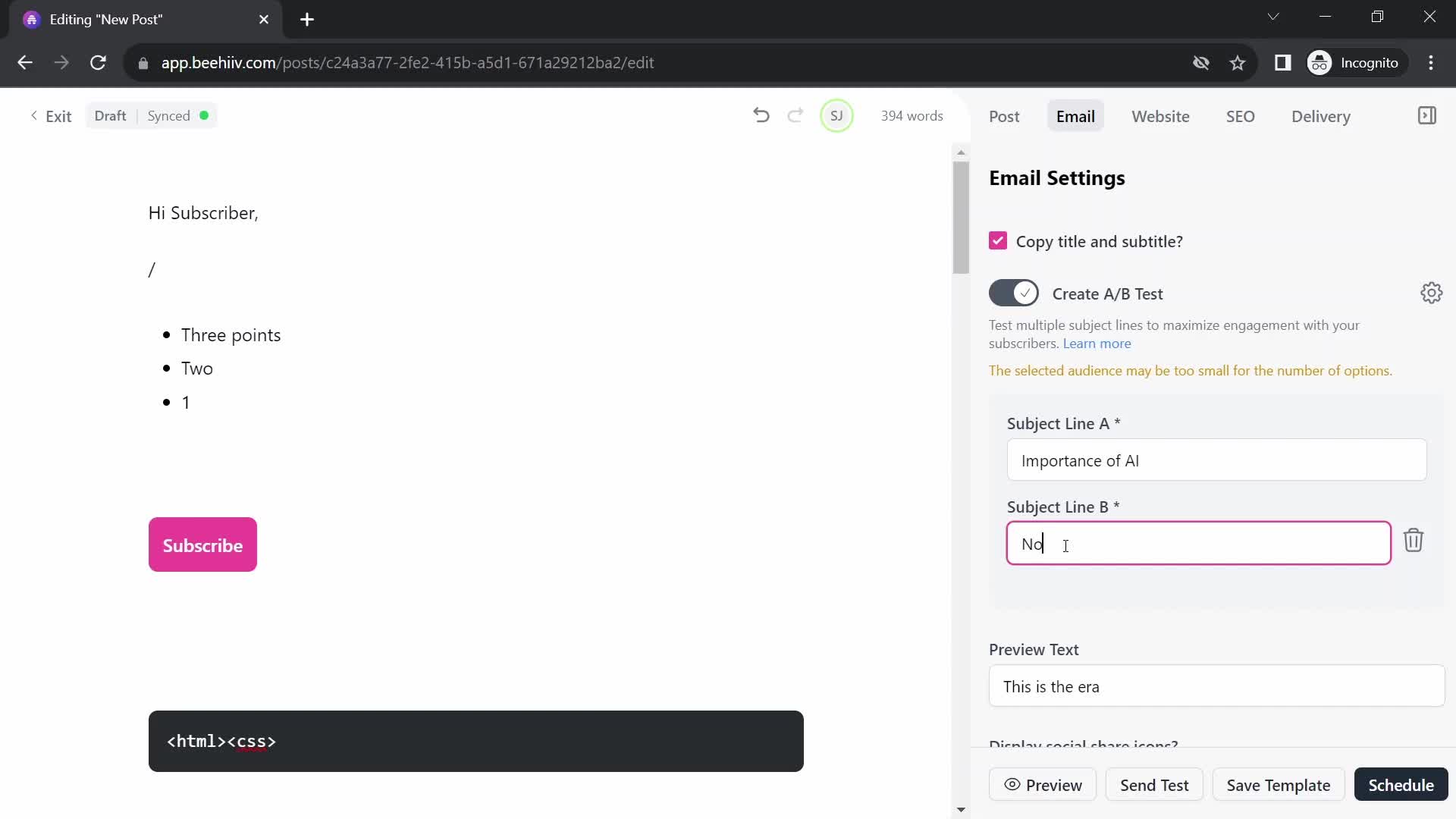Screen dimensions: 1456x819
Task: Switch to the SEO tab
Action: tap(1240, 116)
